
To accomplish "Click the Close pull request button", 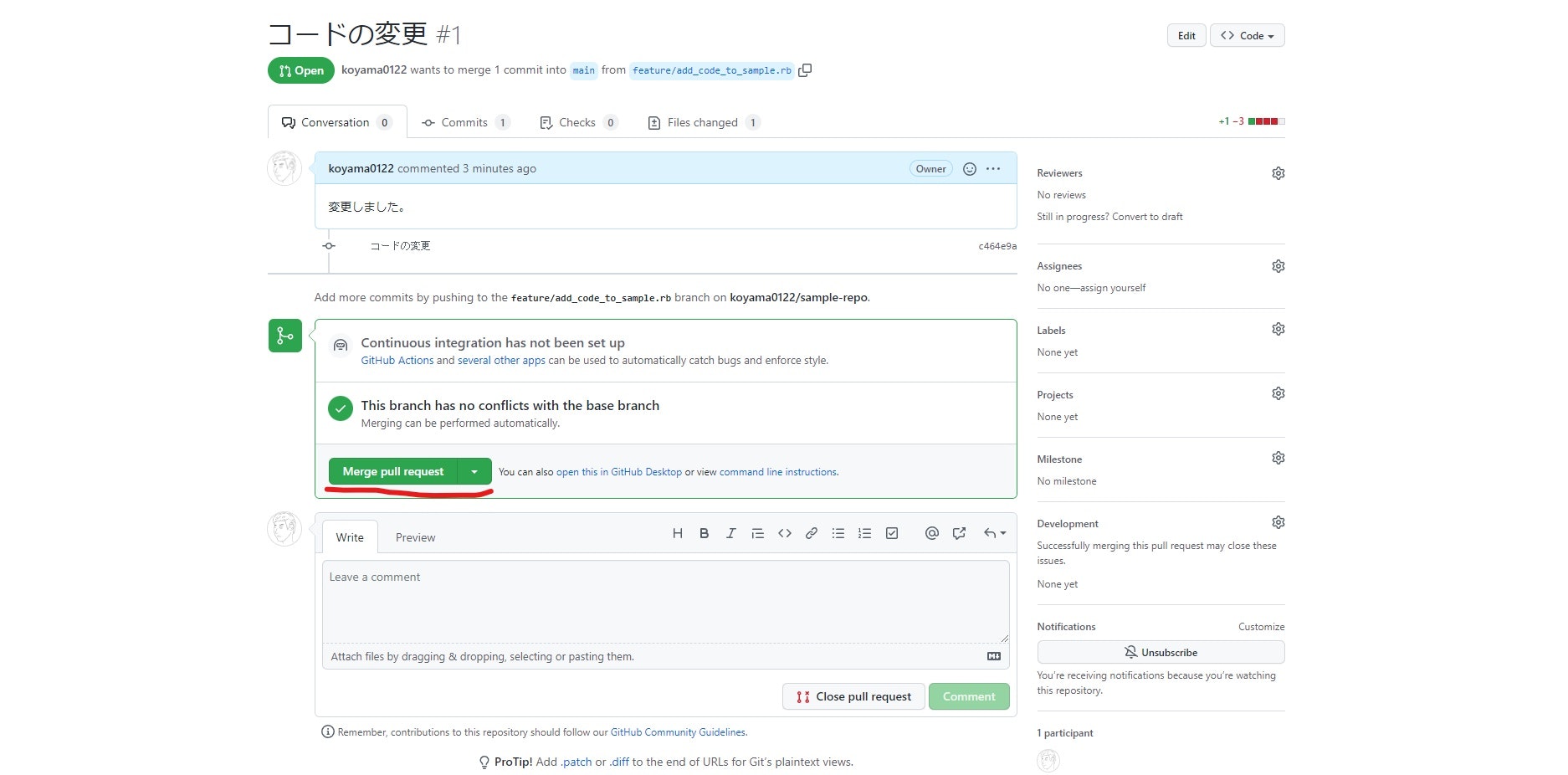I will (x=853, y=696).
